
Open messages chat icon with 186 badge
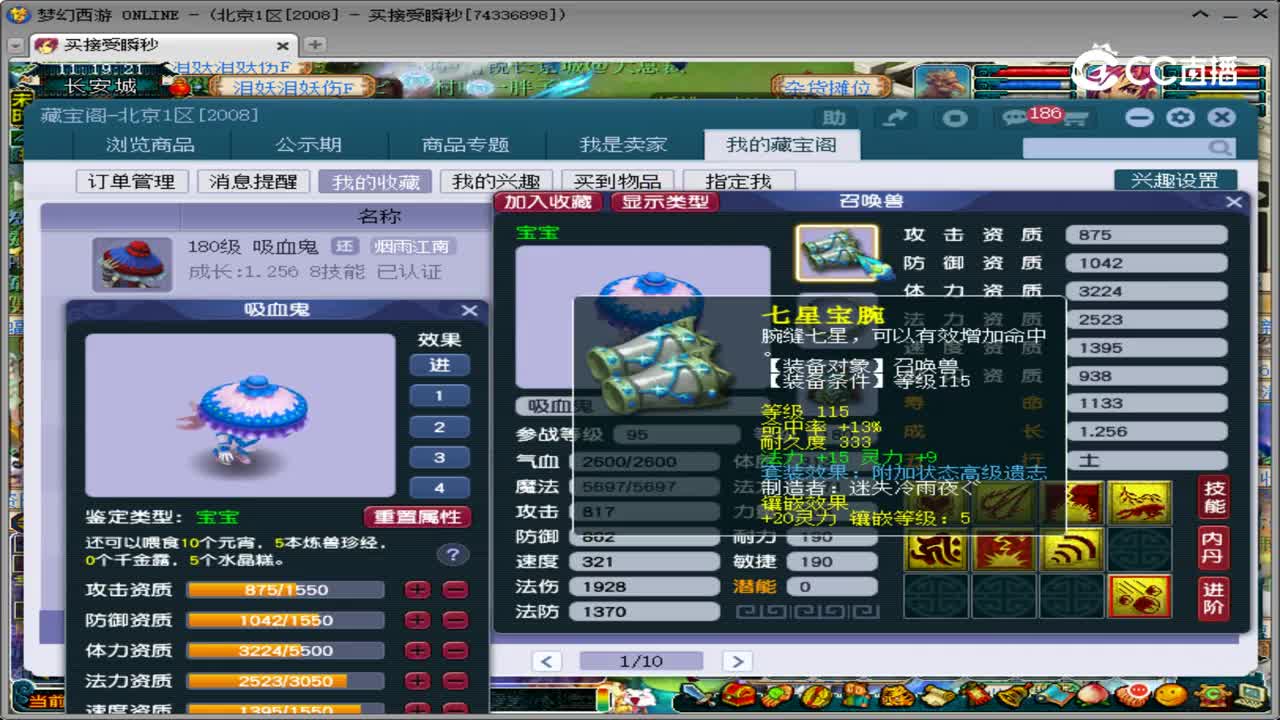[x=1015, y=118]
